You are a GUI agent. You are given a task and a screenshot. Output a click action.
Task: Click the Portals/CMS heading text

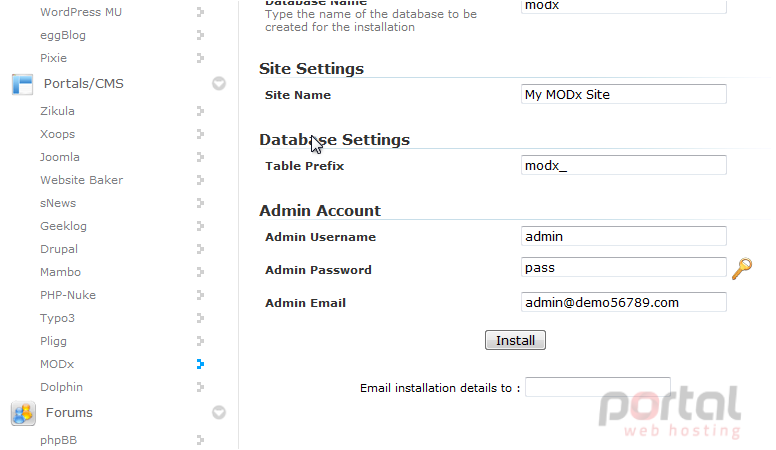click(x=84, y=84)
